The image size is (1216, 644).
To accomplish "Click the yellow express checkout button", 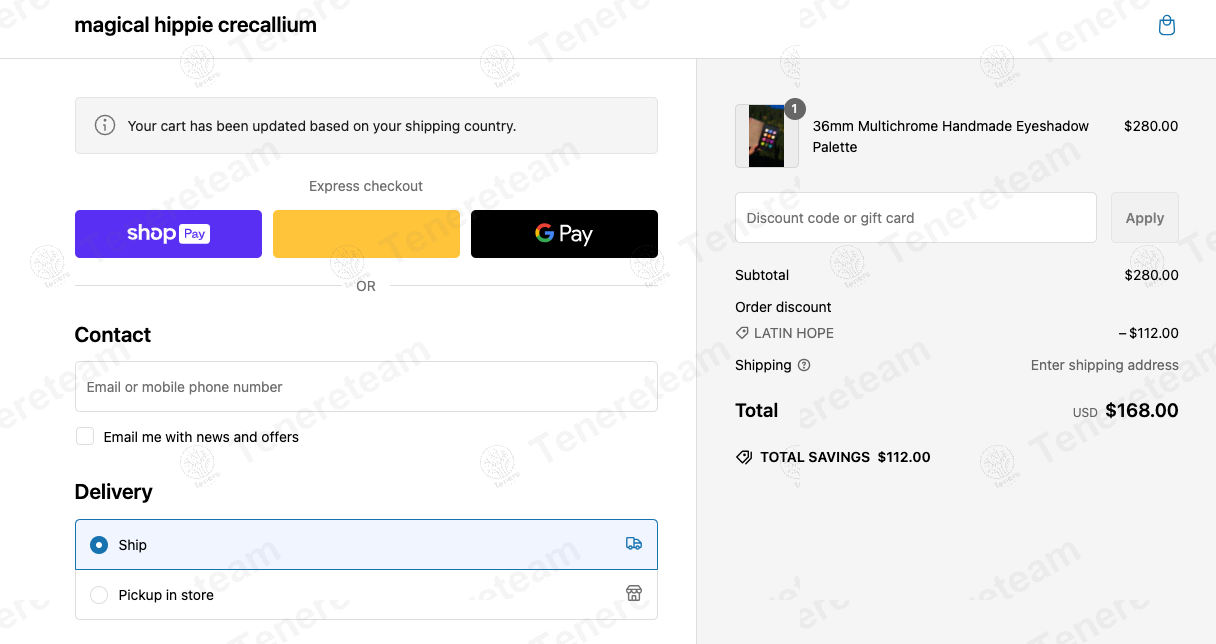I will [366, 234].
